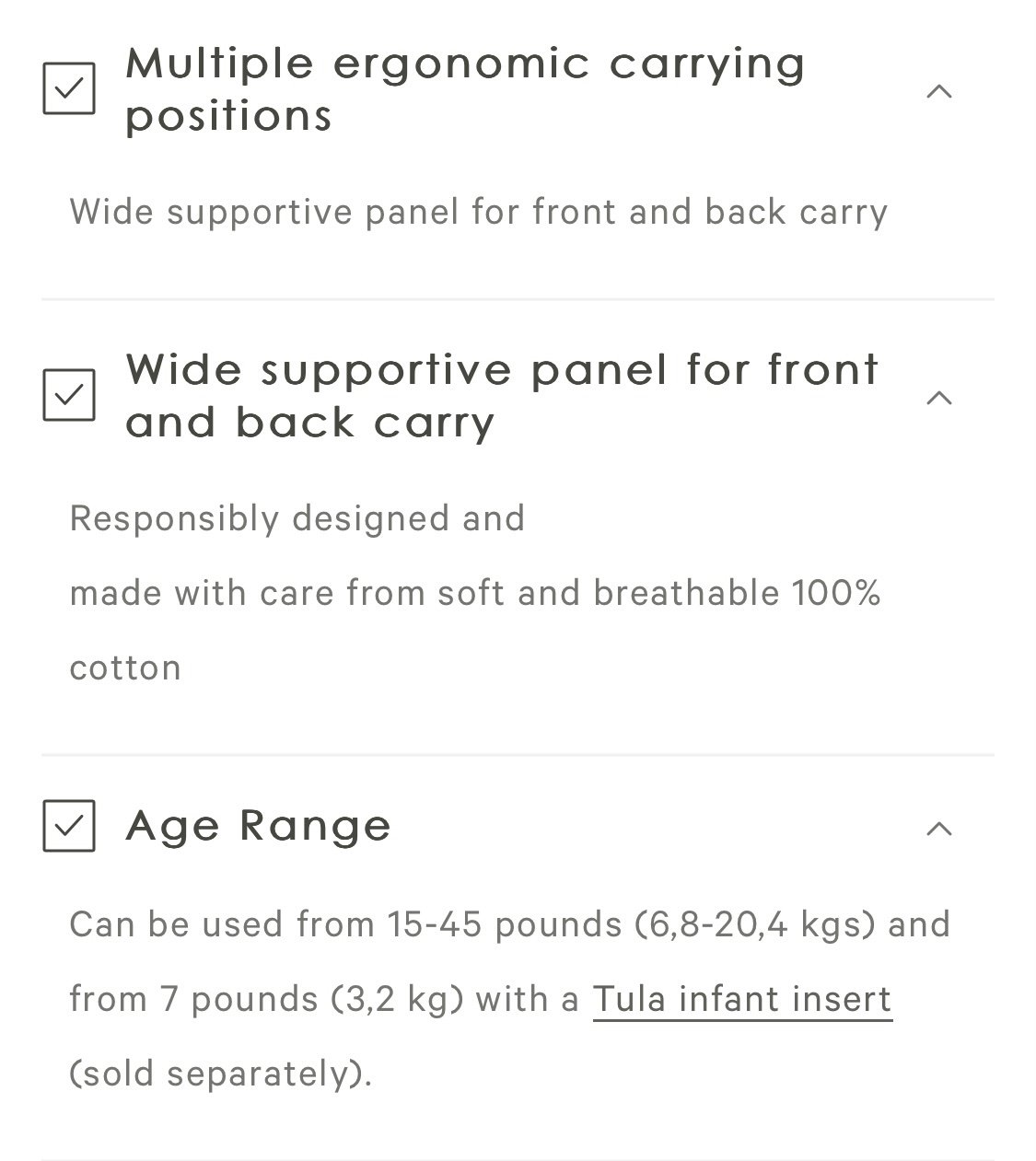The width and height of the screenshot is (1036, 1161).
Task: Toggle the Age Range checkbox
Action: click(x=69, y=825)
